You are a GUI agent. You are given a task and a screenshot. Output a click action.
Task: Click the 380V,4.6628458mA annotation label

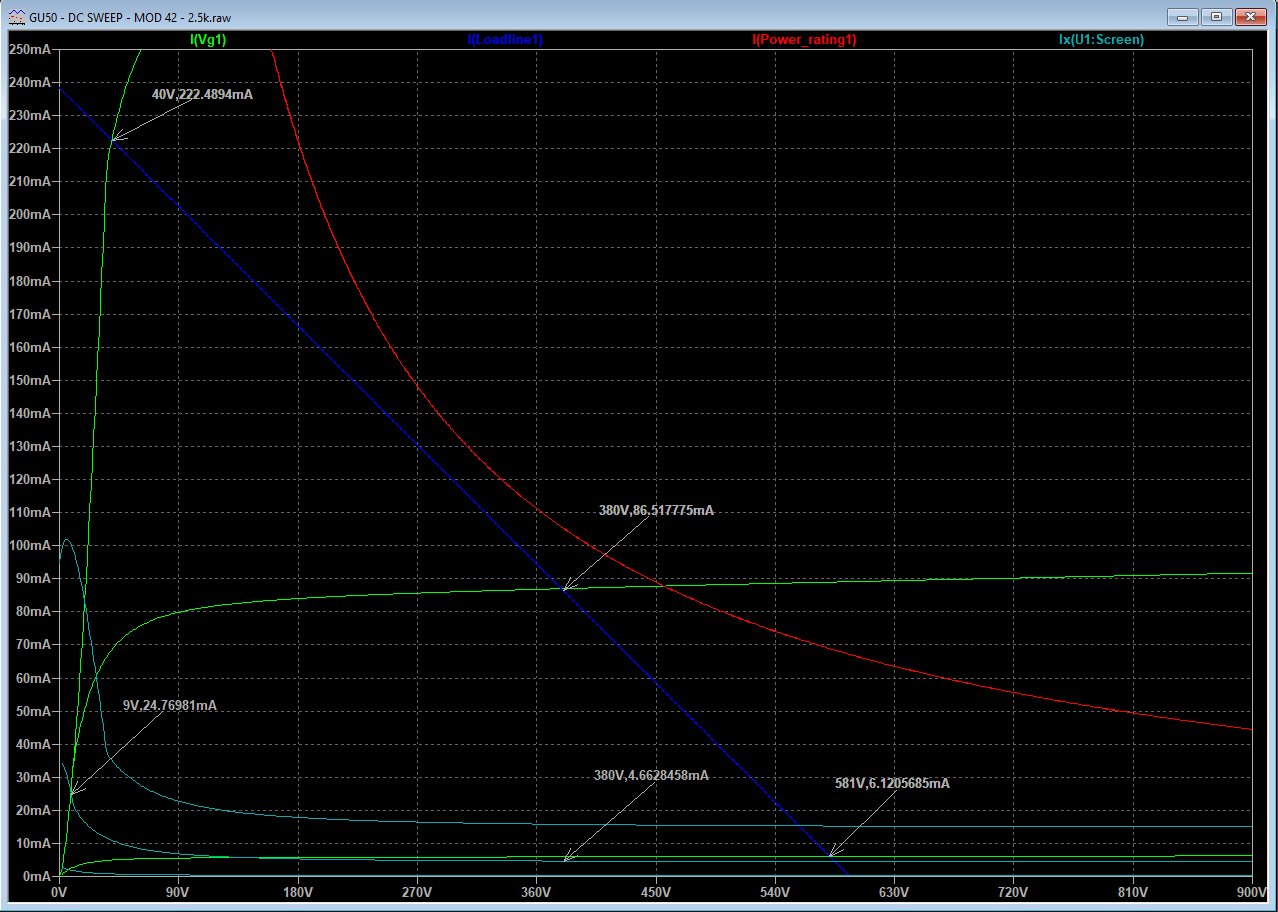click(x=651, y=775)
